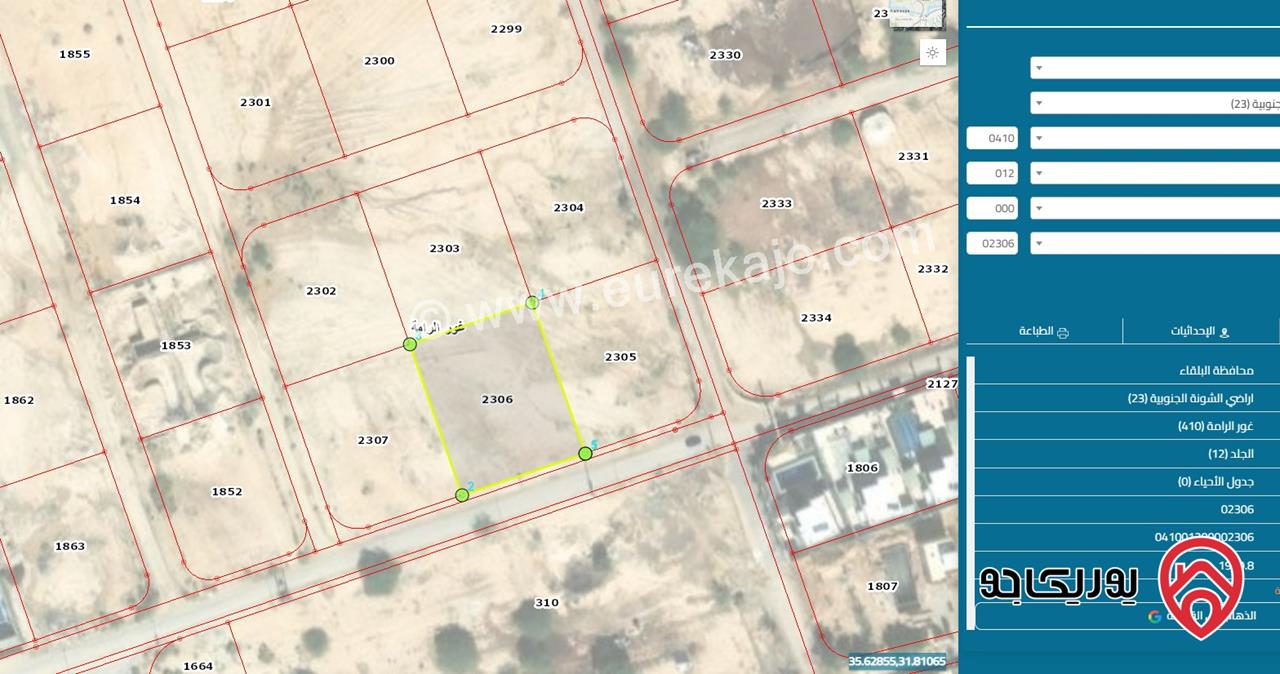The width and height of the screenshot is (1280, 674).
Task: Open the الإحداثيات coordinates tab
Action: [1200, 331]
